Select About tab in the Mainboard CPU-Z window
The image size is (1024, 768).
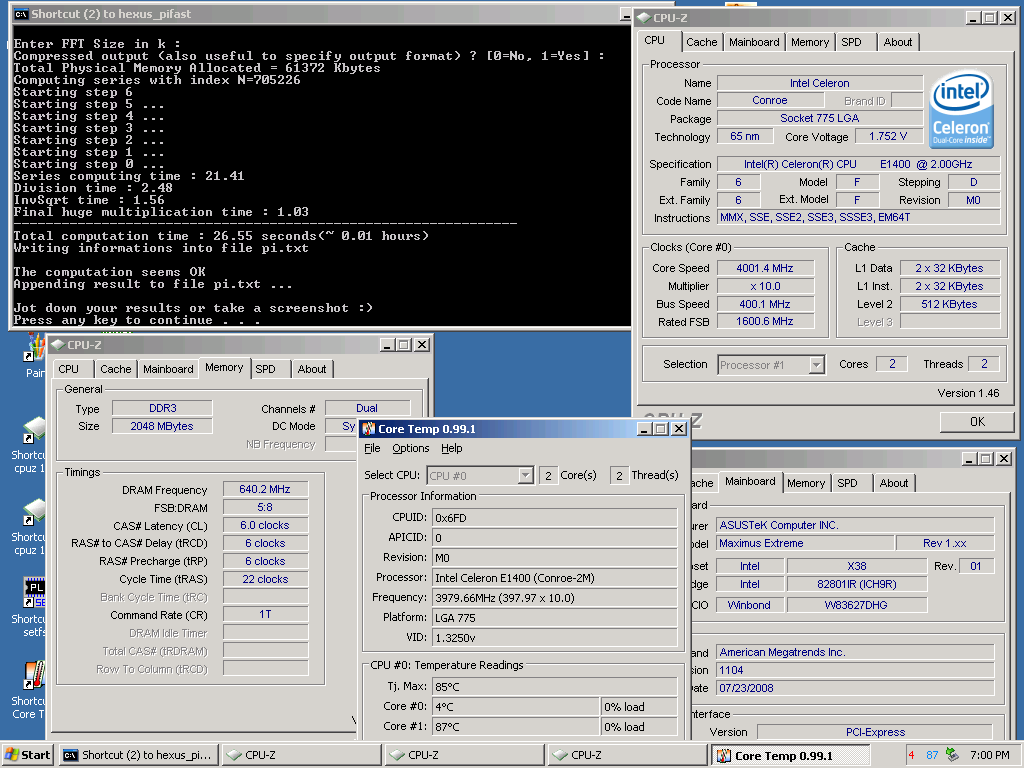tap(893, 483)
